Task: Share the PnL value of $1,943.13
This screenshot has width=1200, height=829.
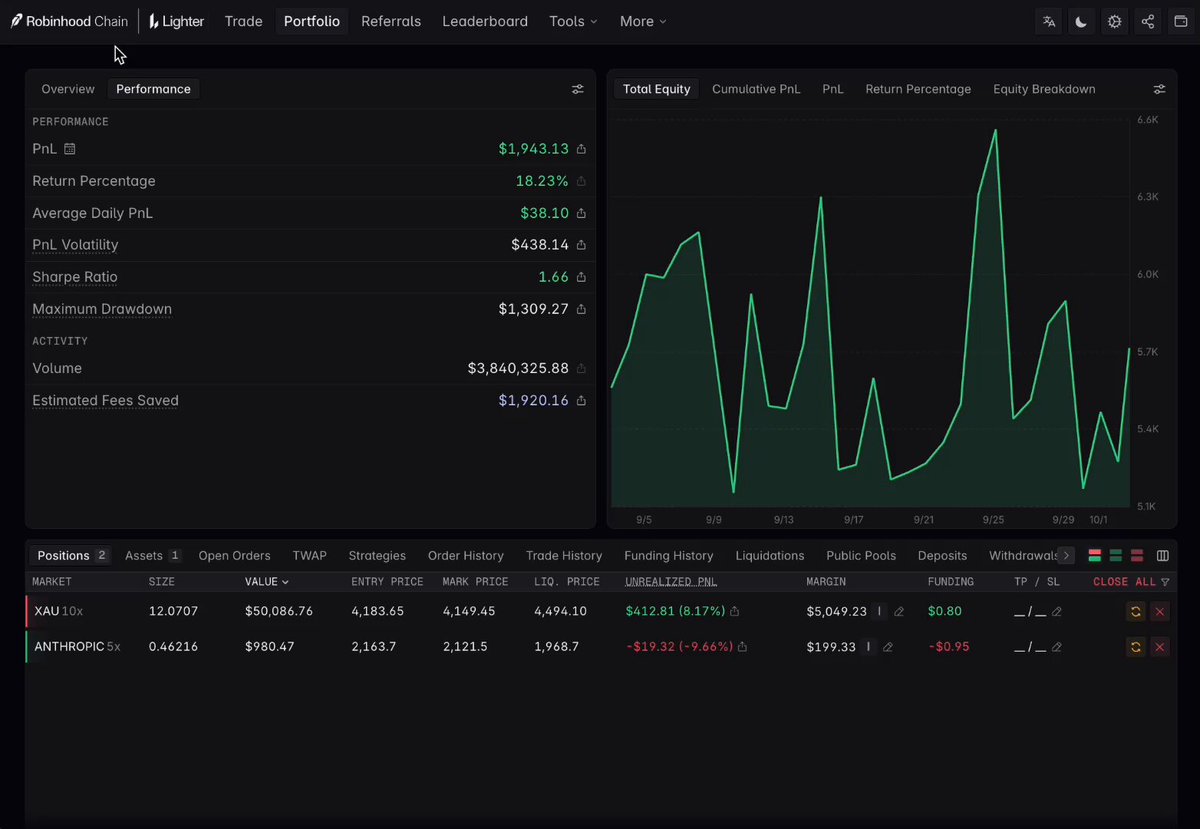Action: pos(581,149)
